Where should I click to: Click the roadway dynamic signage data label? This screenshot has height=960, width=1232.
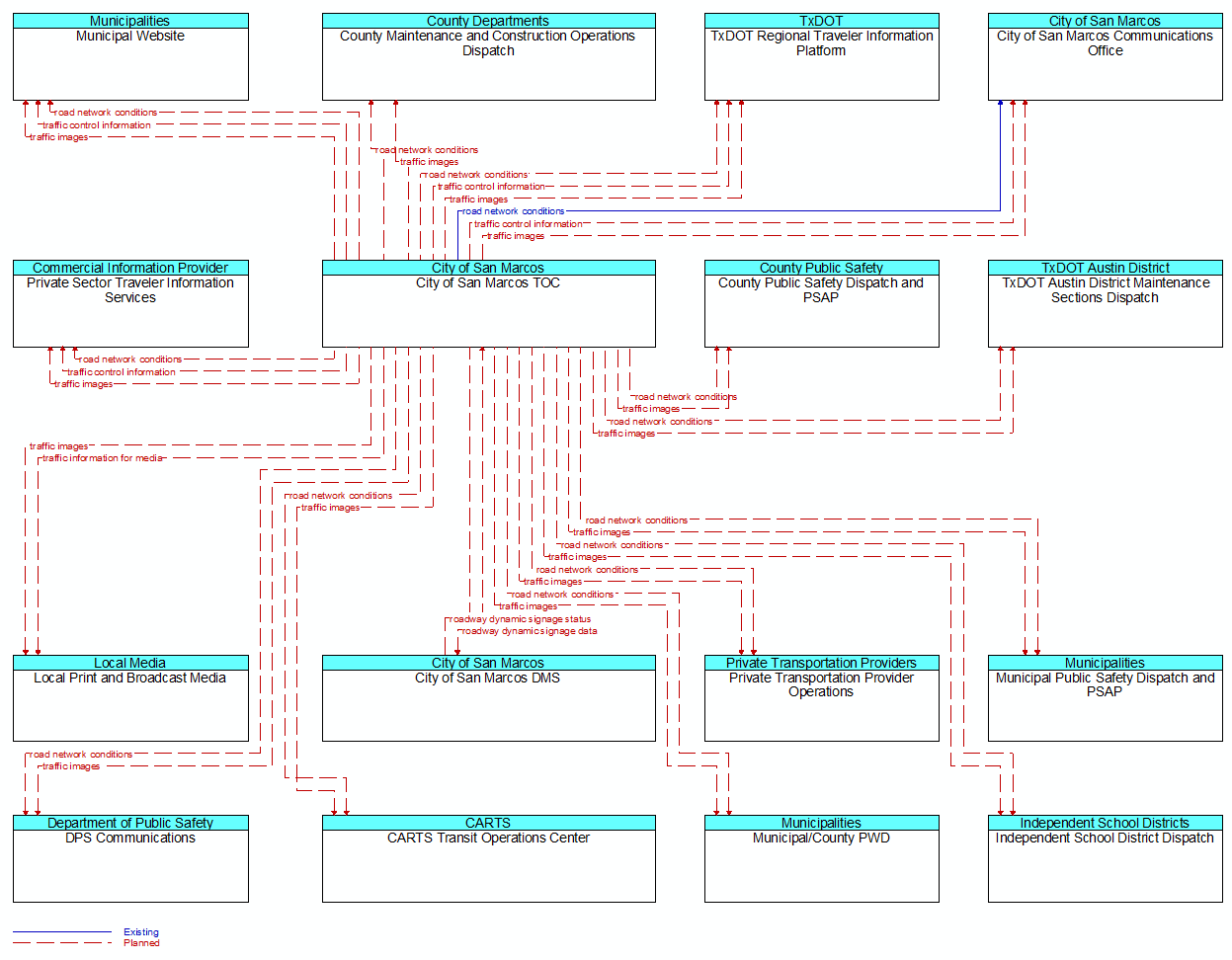530,631
